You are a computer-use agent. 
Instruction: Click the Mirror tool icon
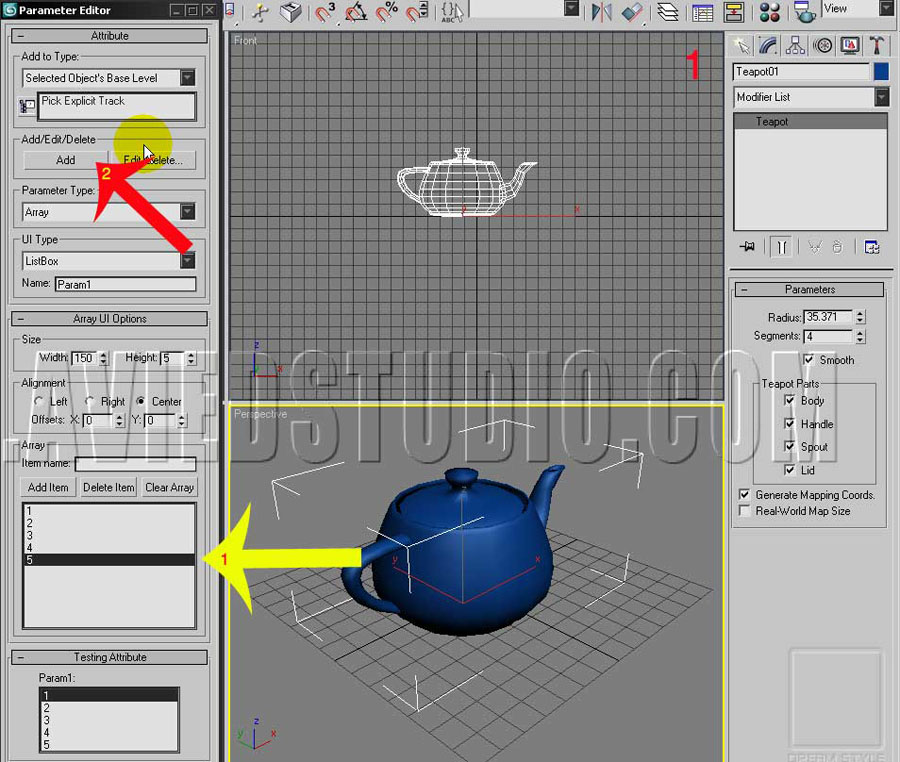(602, 12)
